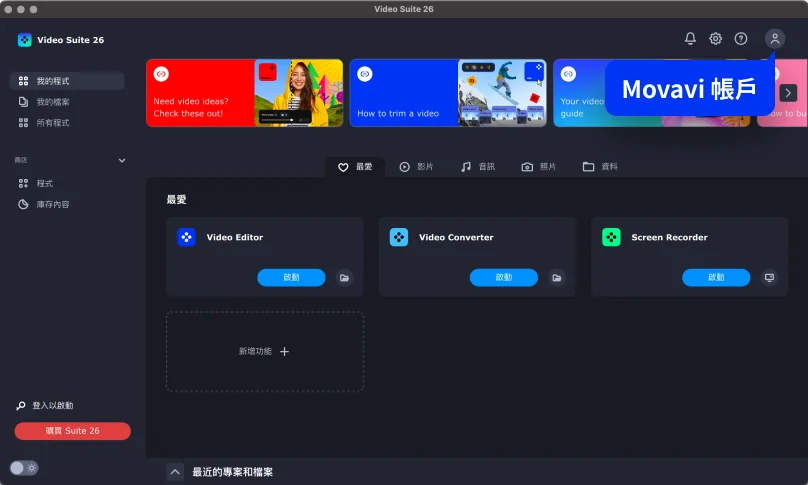The height and width of the screenshot is (485, 808).
Task: Click link icon on How to trim banner
Action: (x=365, y=74)
